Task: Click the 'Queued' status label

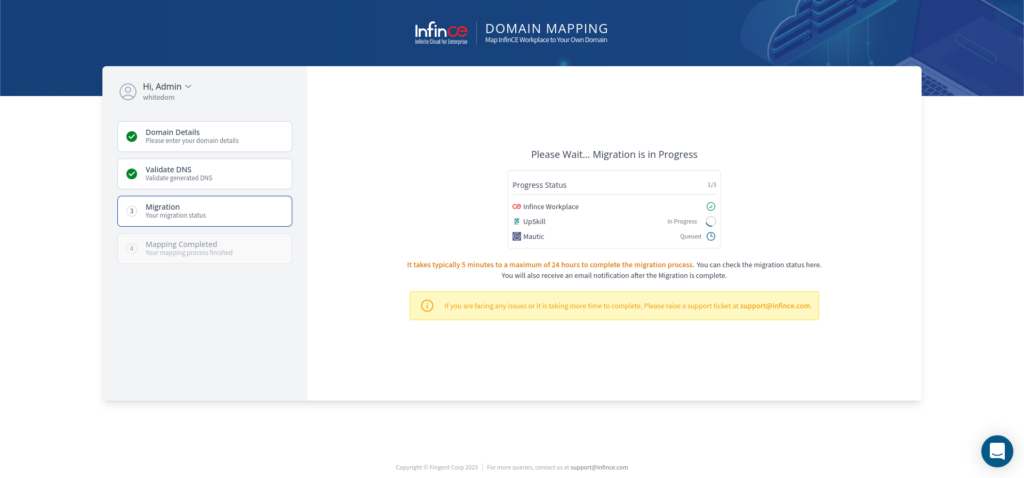Action: click(690, 236)
